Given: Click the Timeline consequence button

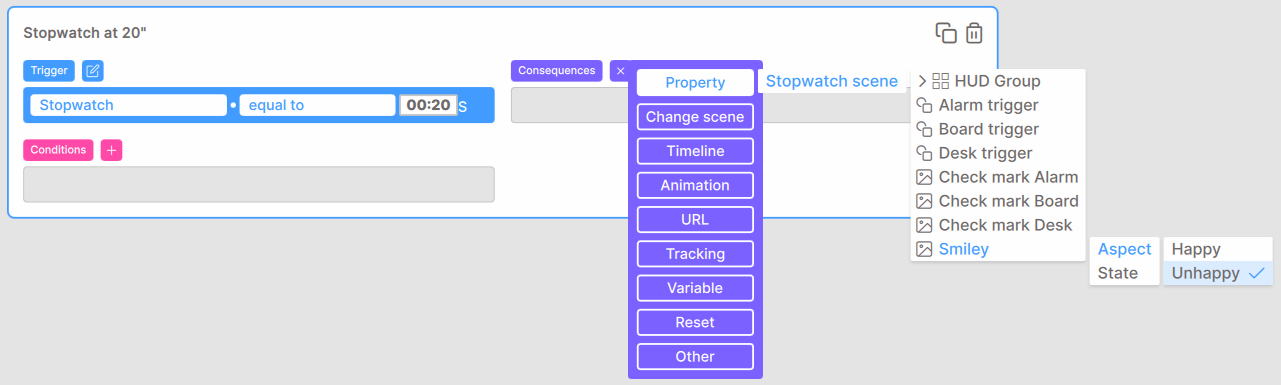Looking at the screenshot, I should [x=695, y=151].
